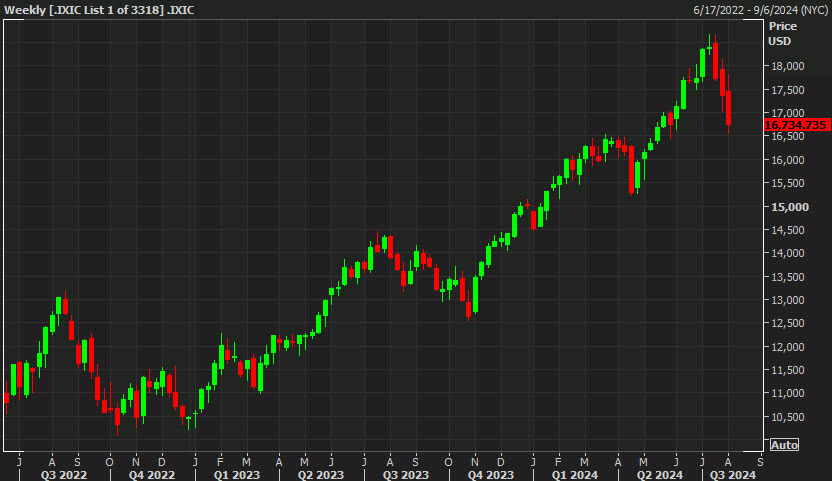Select the 16,000 price axis value

click(787, 160)
